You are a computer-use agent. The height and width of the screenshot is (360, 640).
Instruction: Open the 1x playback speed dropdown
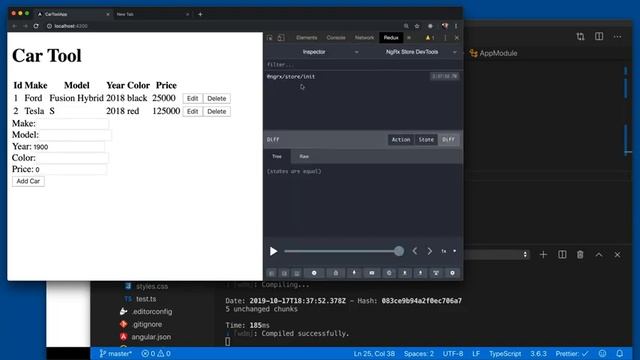click(x=448, y=251)
